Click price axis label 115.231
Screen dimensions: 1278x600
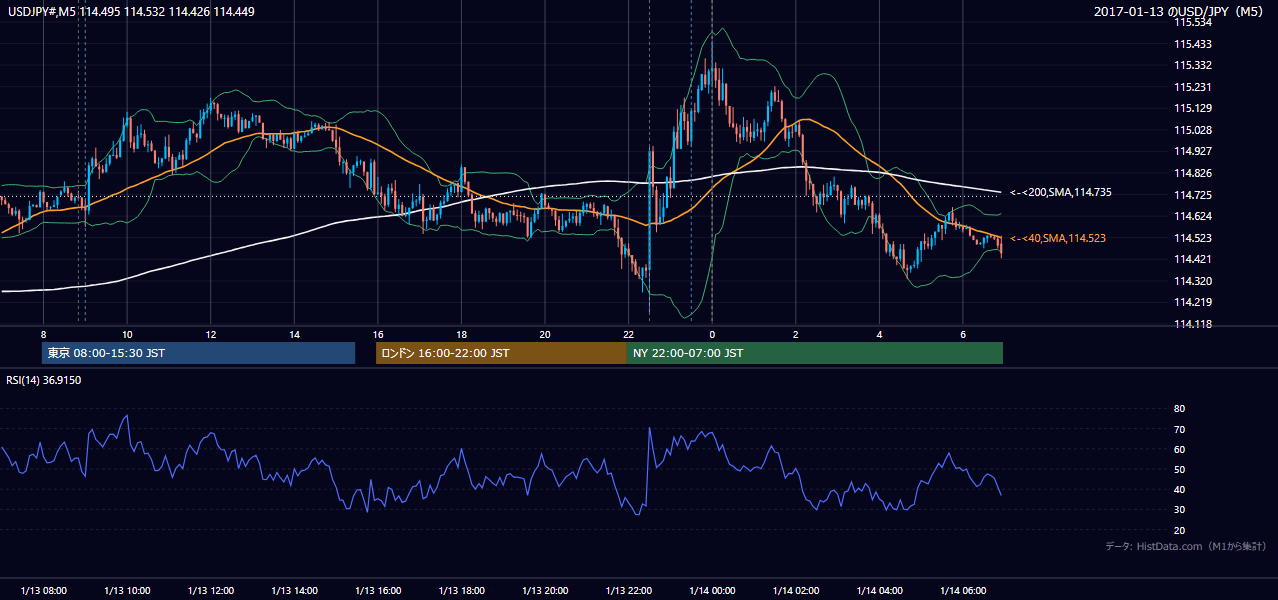pyautogui.click(x=1193, y=87)
